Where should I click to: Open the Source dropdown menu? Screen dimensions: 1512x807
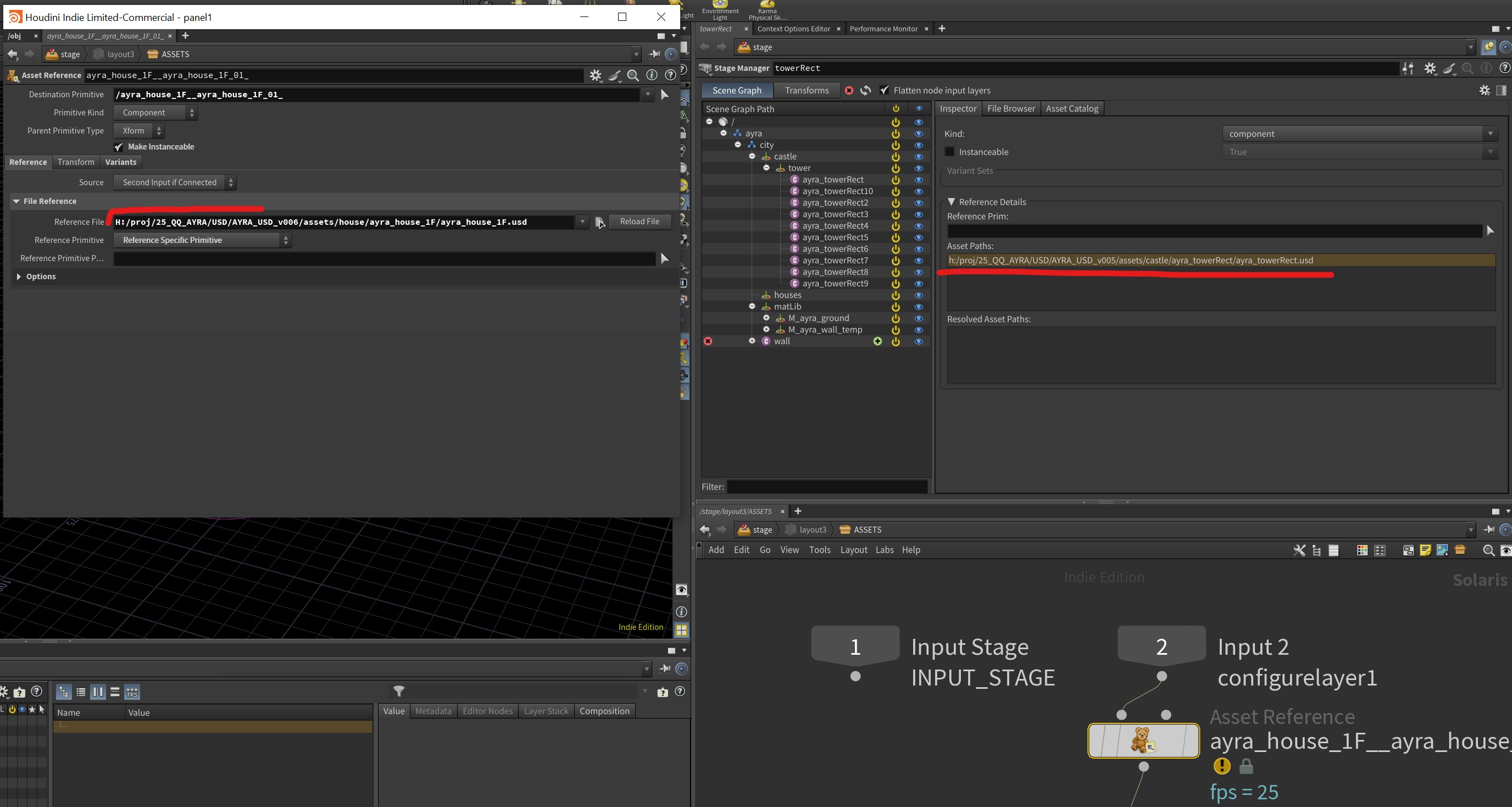(175, 183)
